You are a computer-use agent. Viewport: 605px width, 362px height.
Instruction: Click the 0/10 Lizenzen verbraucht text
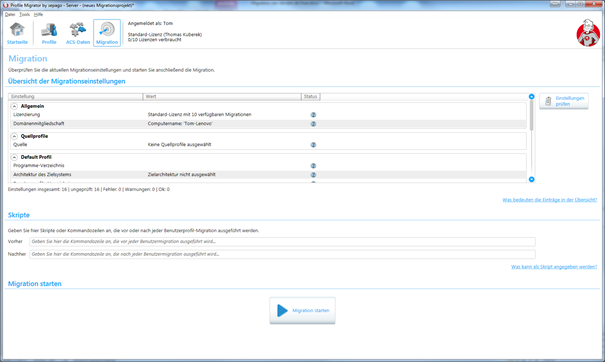(154, 40)
